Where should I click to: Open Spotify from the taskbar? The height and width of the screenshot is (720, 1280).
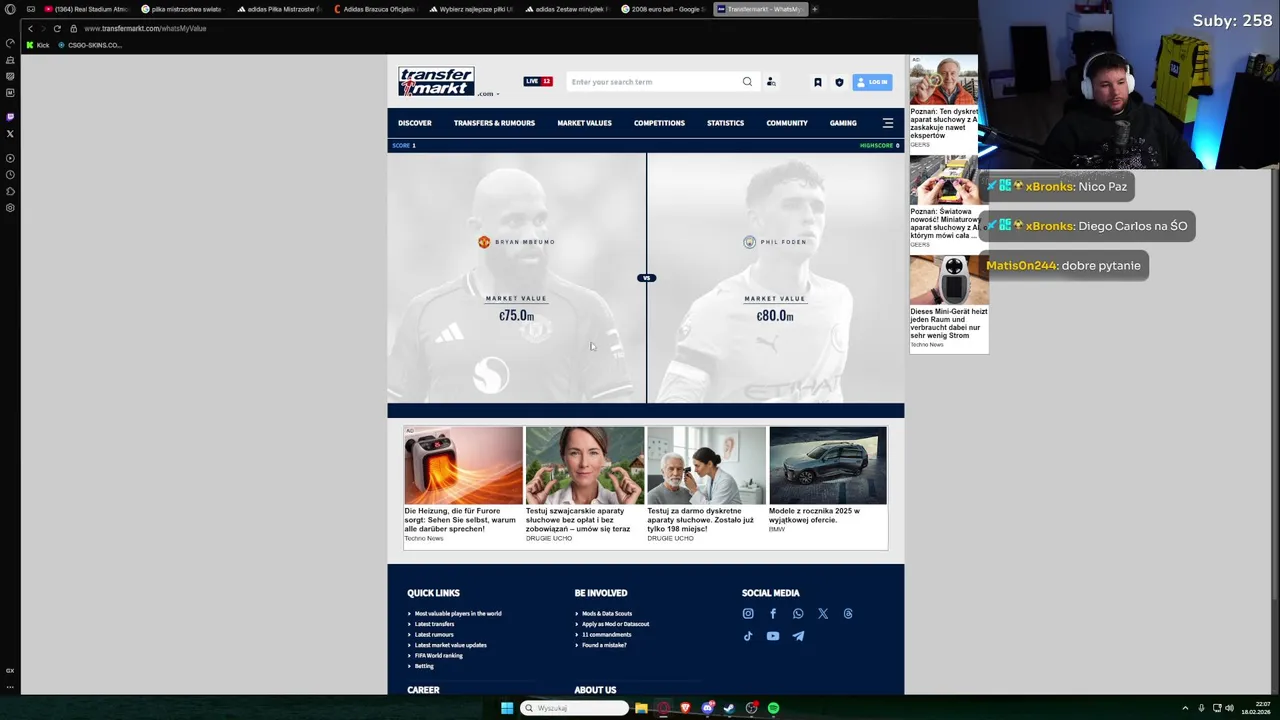[773, 708]
